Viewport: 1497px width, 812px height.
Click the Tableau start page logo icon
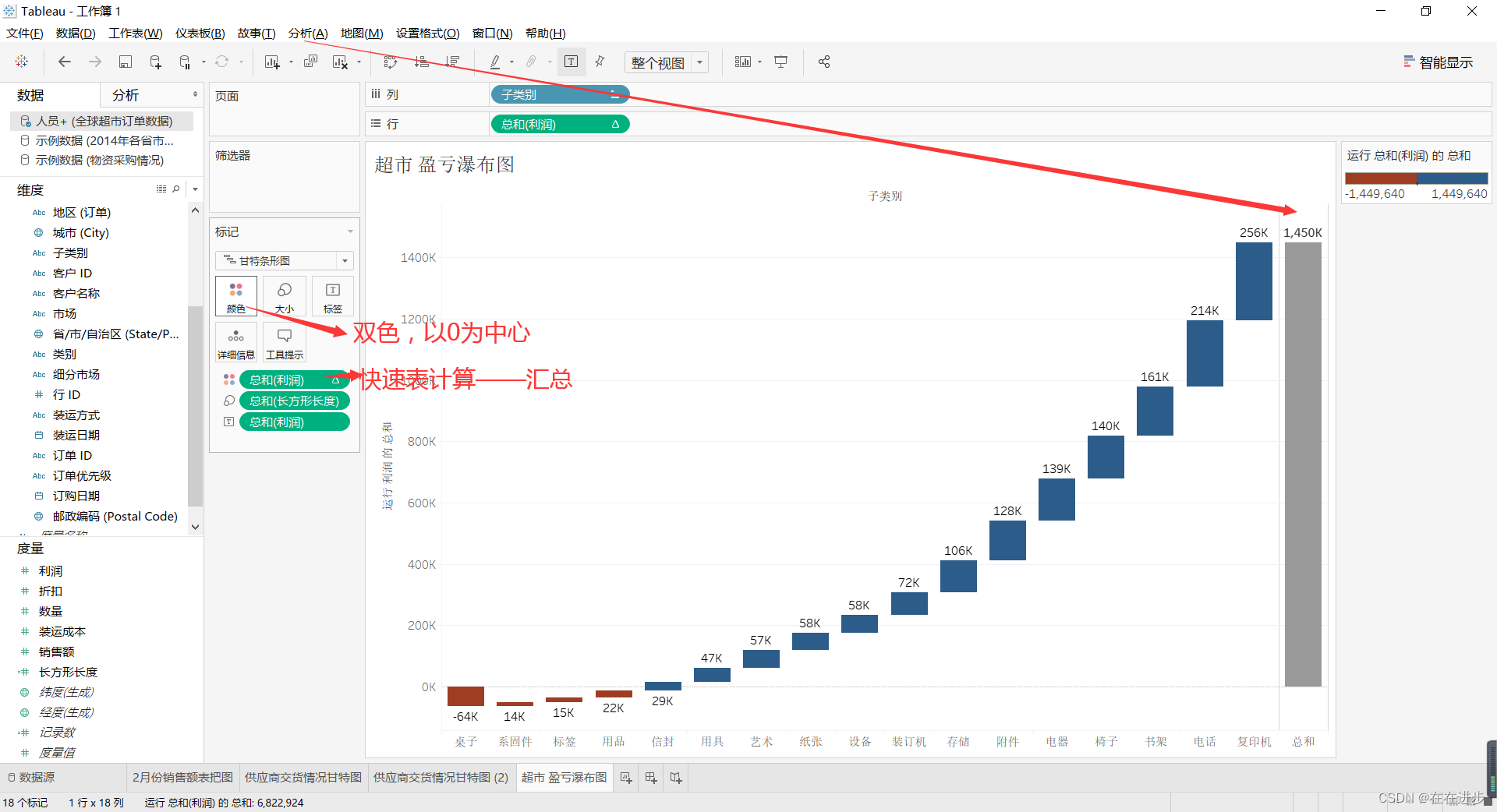pos(22,62)
